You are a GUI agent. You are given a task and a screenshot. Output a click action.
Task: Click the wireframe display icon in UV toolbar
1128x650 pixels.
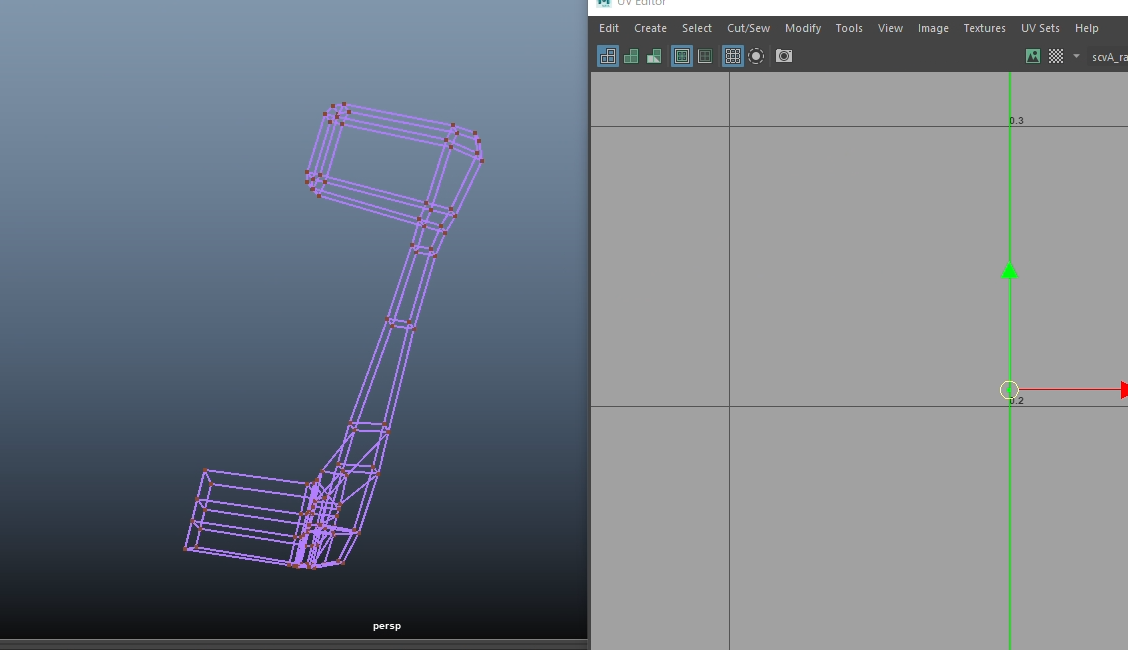608,56
